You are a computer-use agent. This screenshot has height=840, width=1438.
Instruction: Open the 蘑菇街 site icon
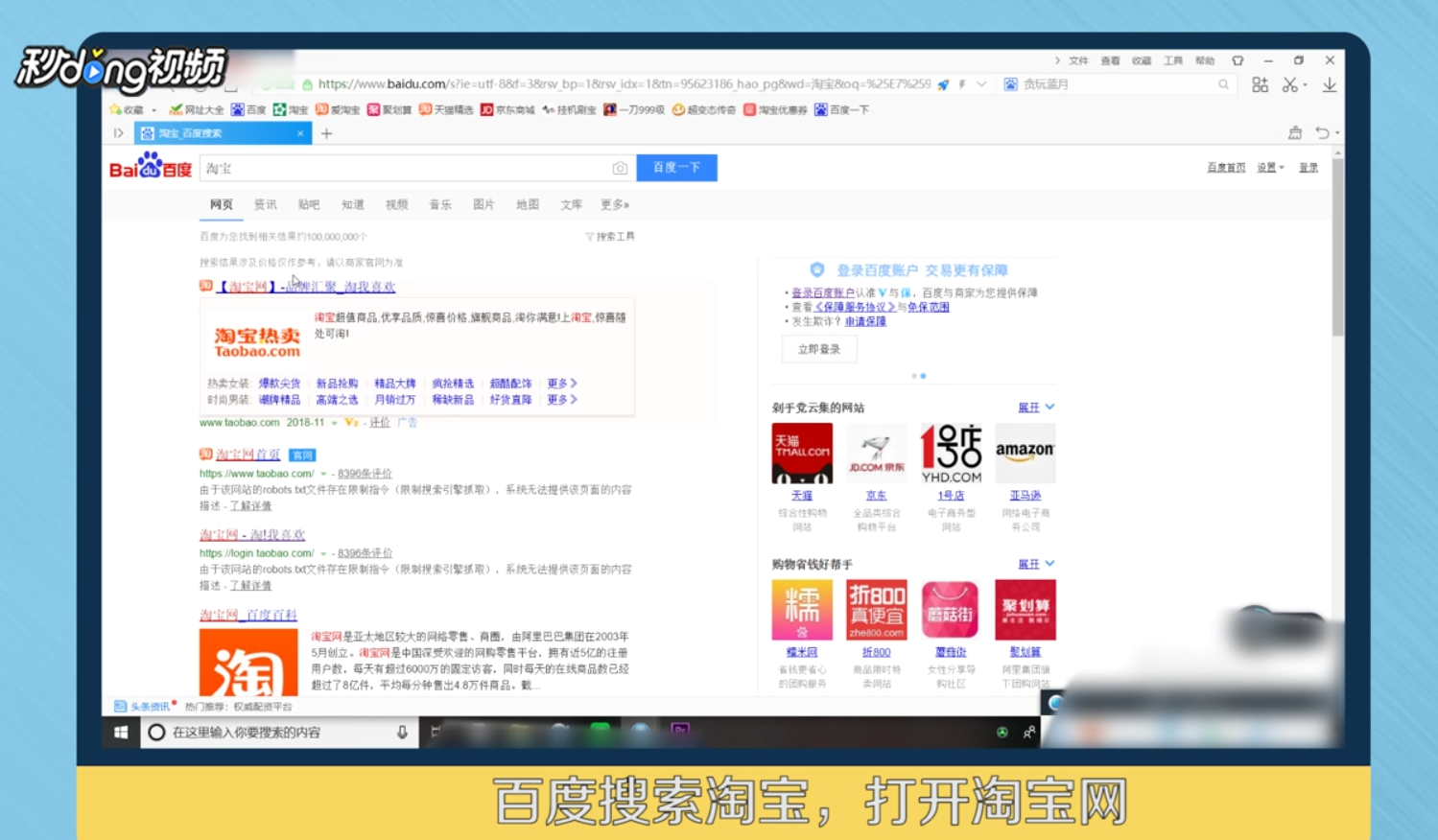coord(951,610)
